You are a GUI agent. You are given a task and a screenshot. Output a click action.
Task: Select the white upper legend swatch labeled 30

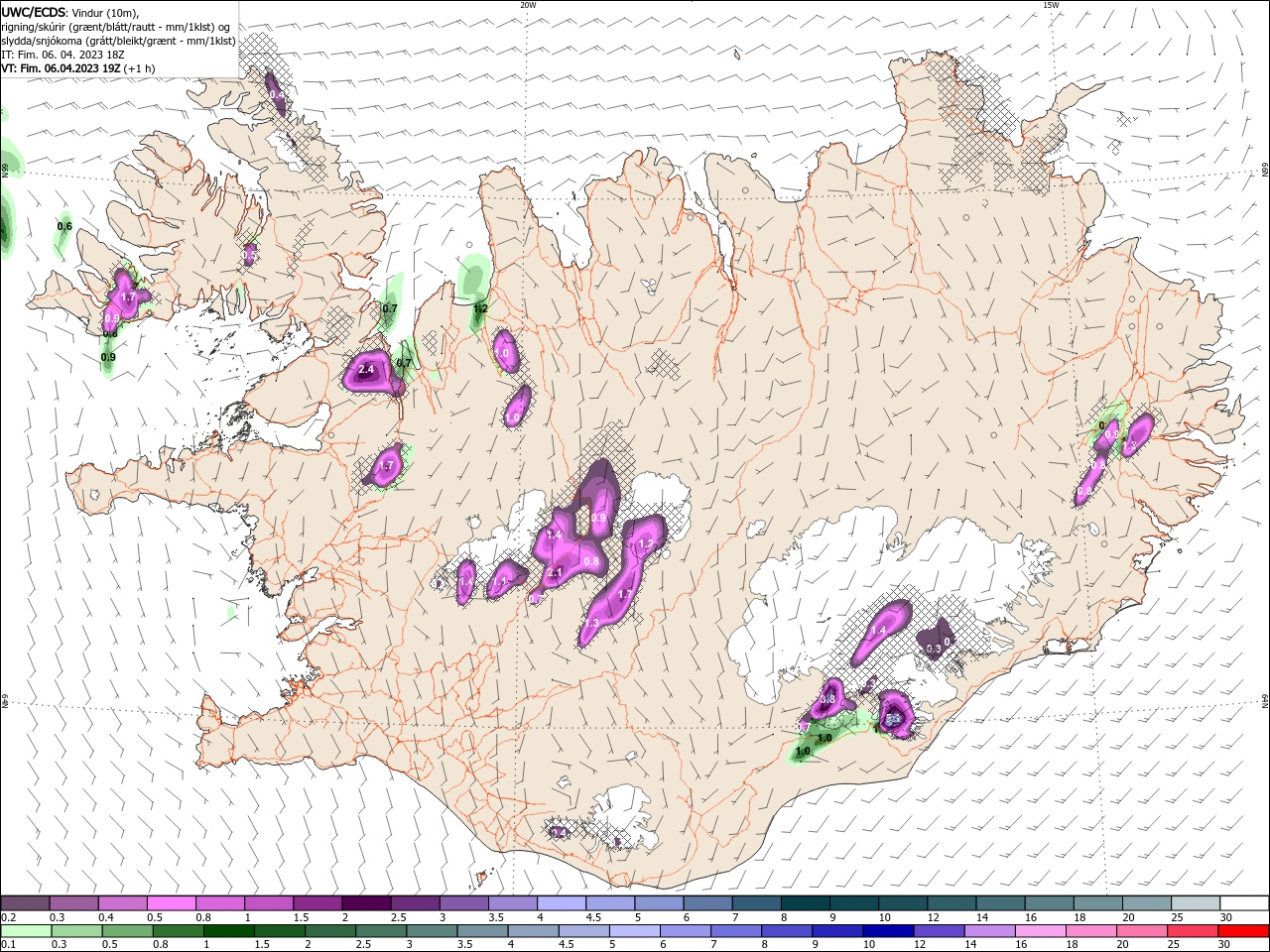tap(1244, 903)
